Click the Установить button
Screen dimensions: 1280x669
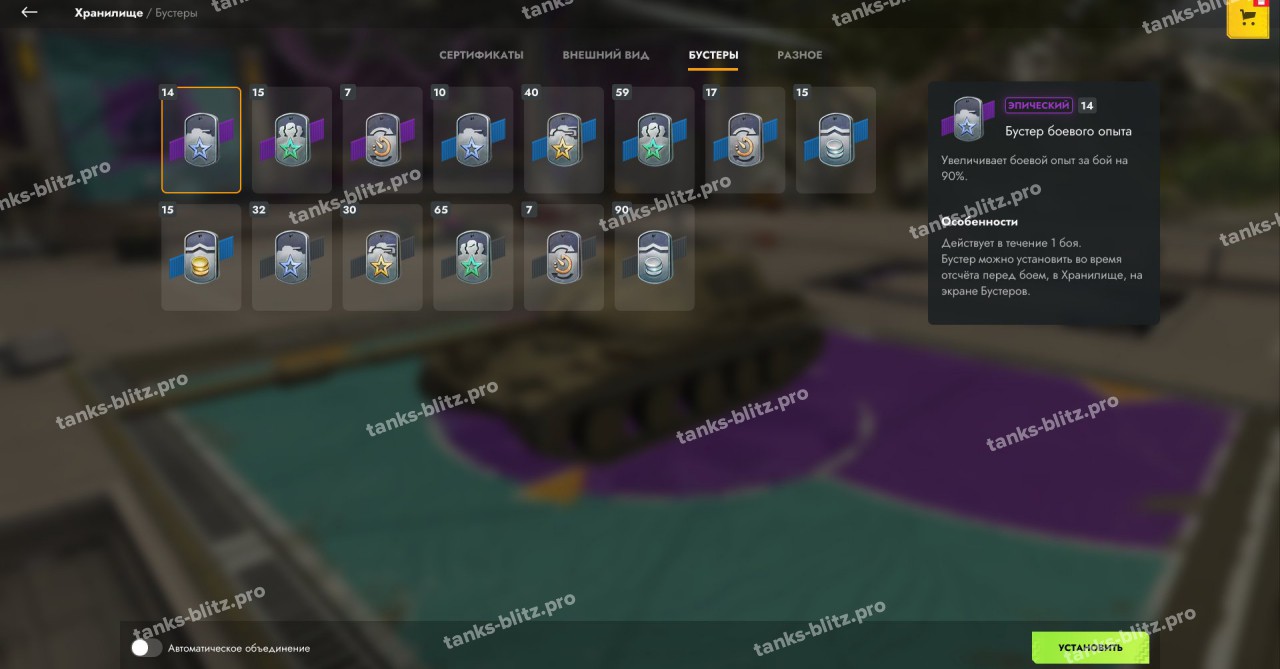pyautogui.click(x=1090, y=647)
